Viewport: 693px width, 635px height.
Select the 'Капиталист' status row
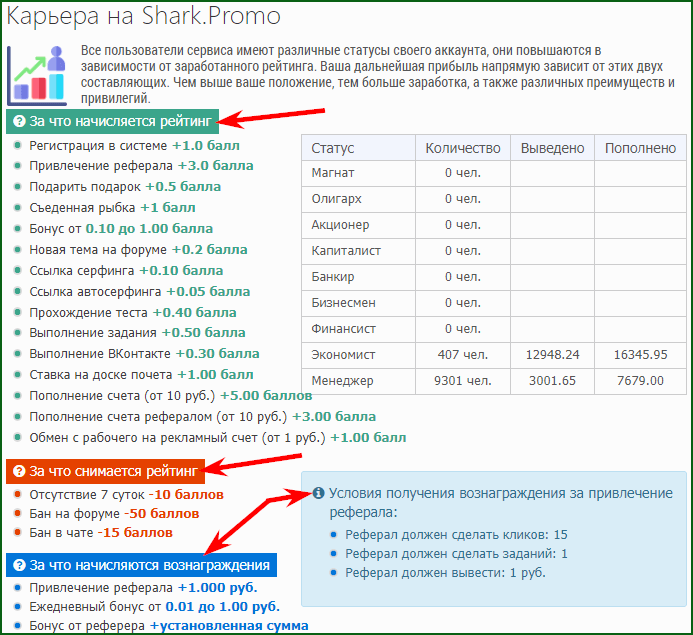494,251
